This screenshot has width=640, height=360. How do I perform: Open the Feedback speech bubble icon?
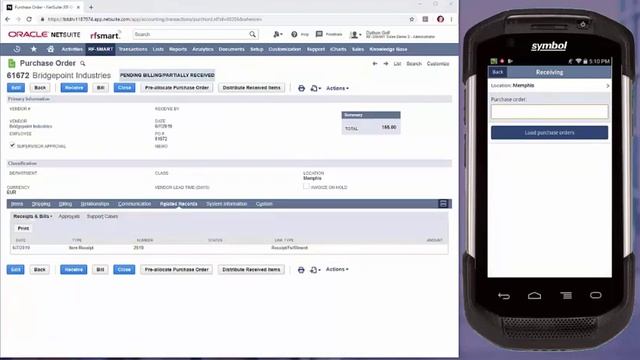click(319, 34)
